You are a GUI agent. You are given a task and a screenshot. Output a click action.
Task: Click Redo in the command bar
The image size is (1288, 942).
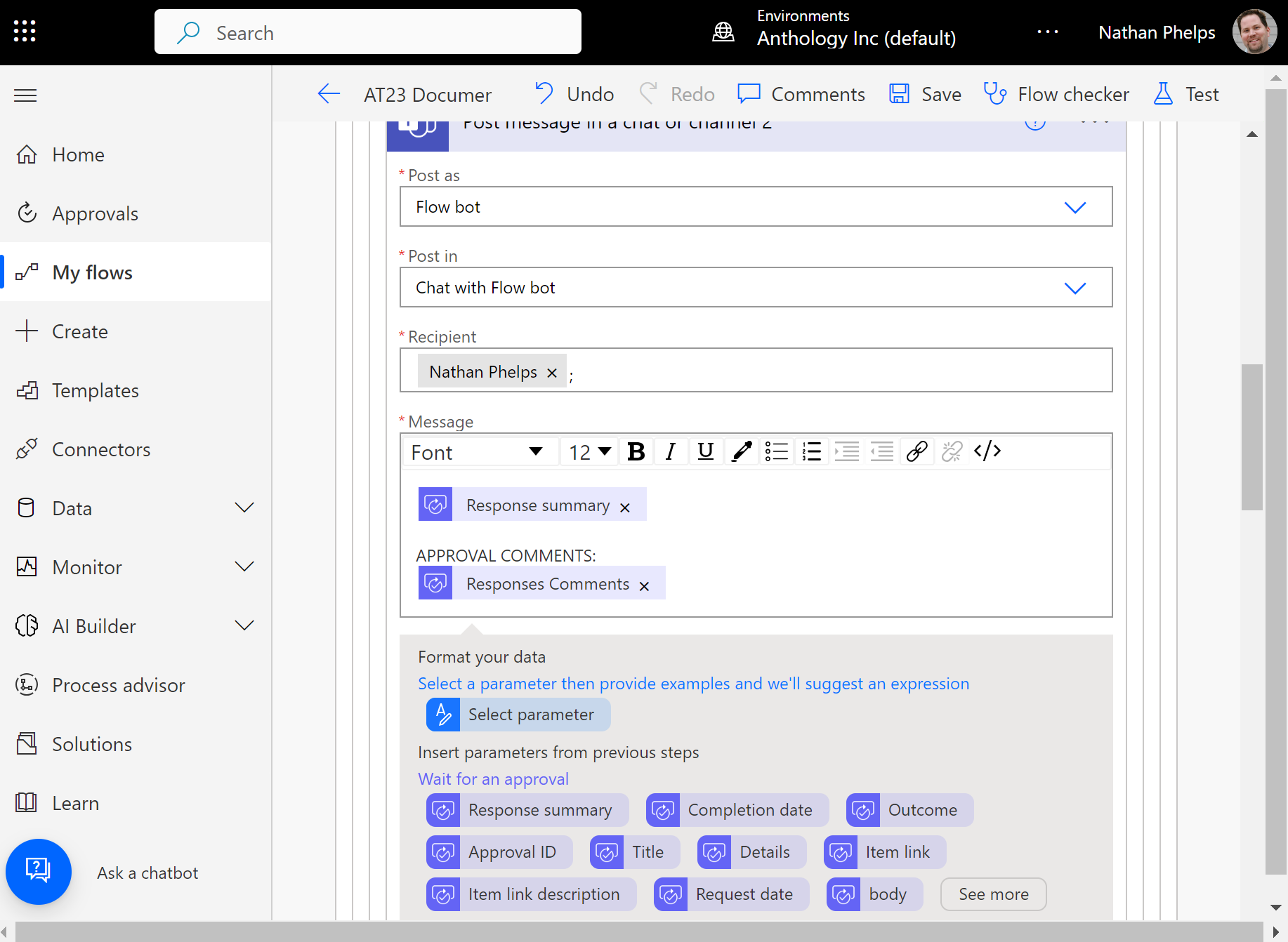pyautogui.click(x=677, y=94)
